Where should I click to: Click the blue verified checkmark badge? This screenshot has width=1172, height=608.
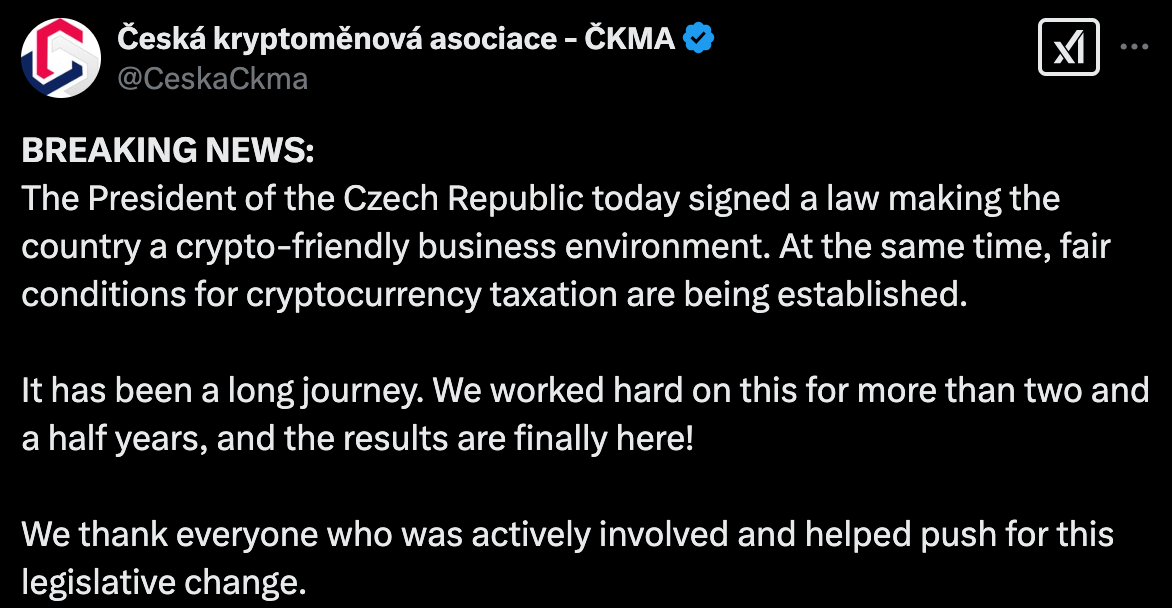pos(697,40)
